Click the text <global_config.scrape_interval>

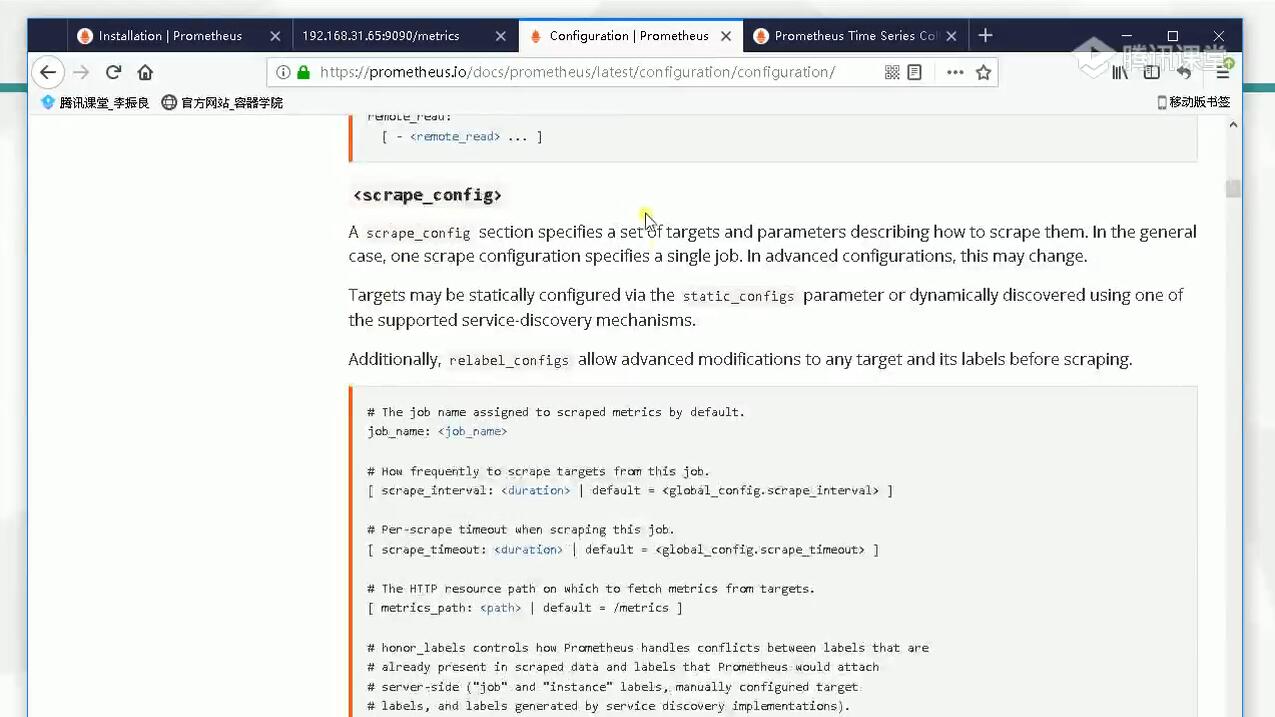coord(770,490)
